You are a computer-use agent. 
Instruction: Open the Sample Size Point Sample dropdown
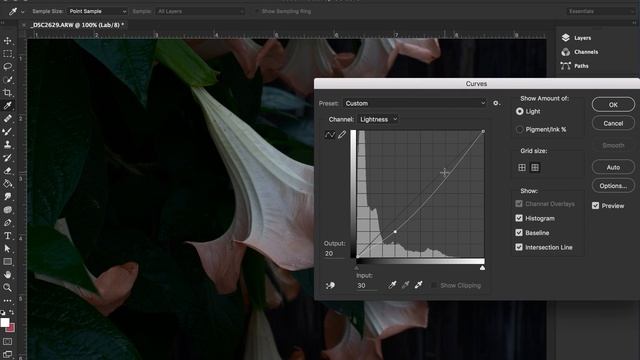pos(97,11)
